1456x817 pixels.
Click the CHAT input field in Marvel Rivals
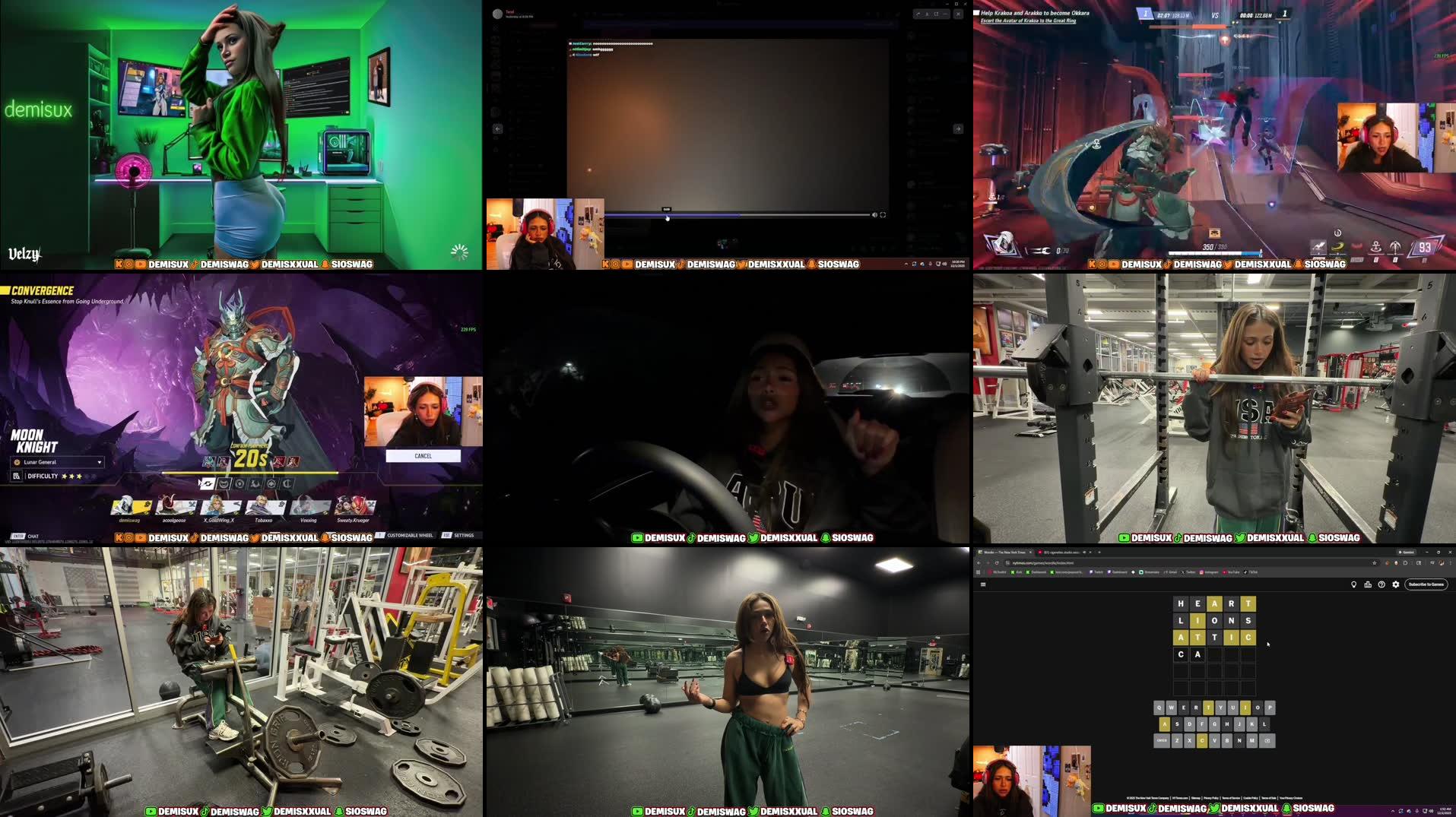(x=32, y=536)
